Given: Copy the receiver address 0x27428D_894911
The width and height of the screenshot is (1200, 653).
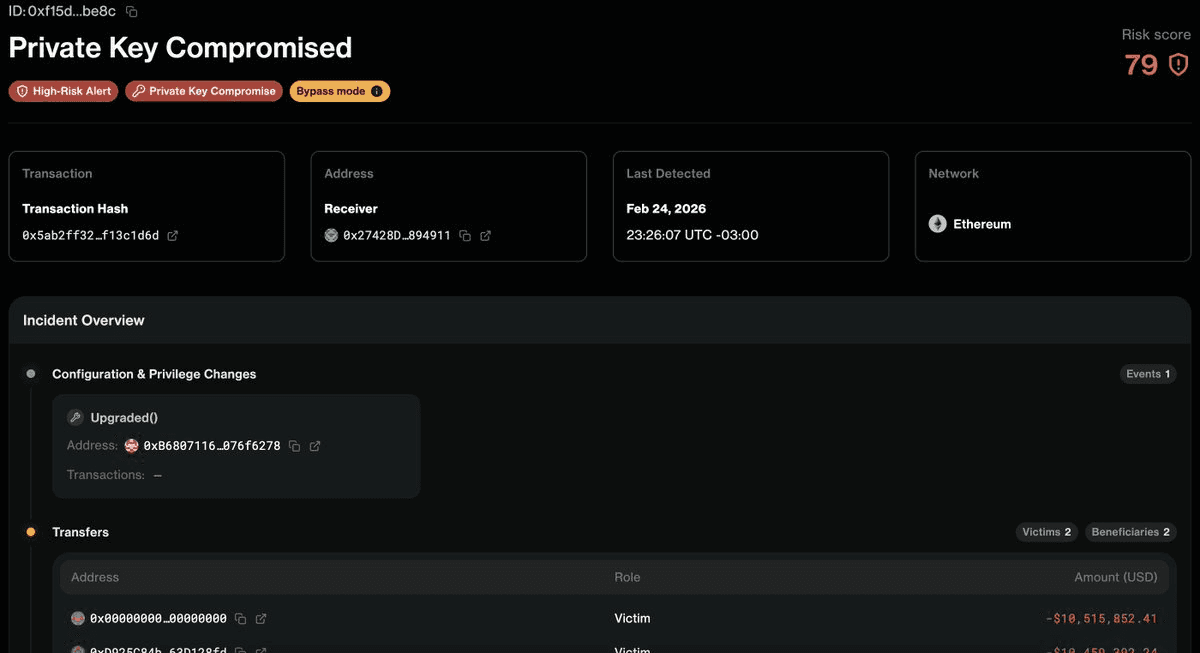Looking at the screenshot, I should 464,236.
